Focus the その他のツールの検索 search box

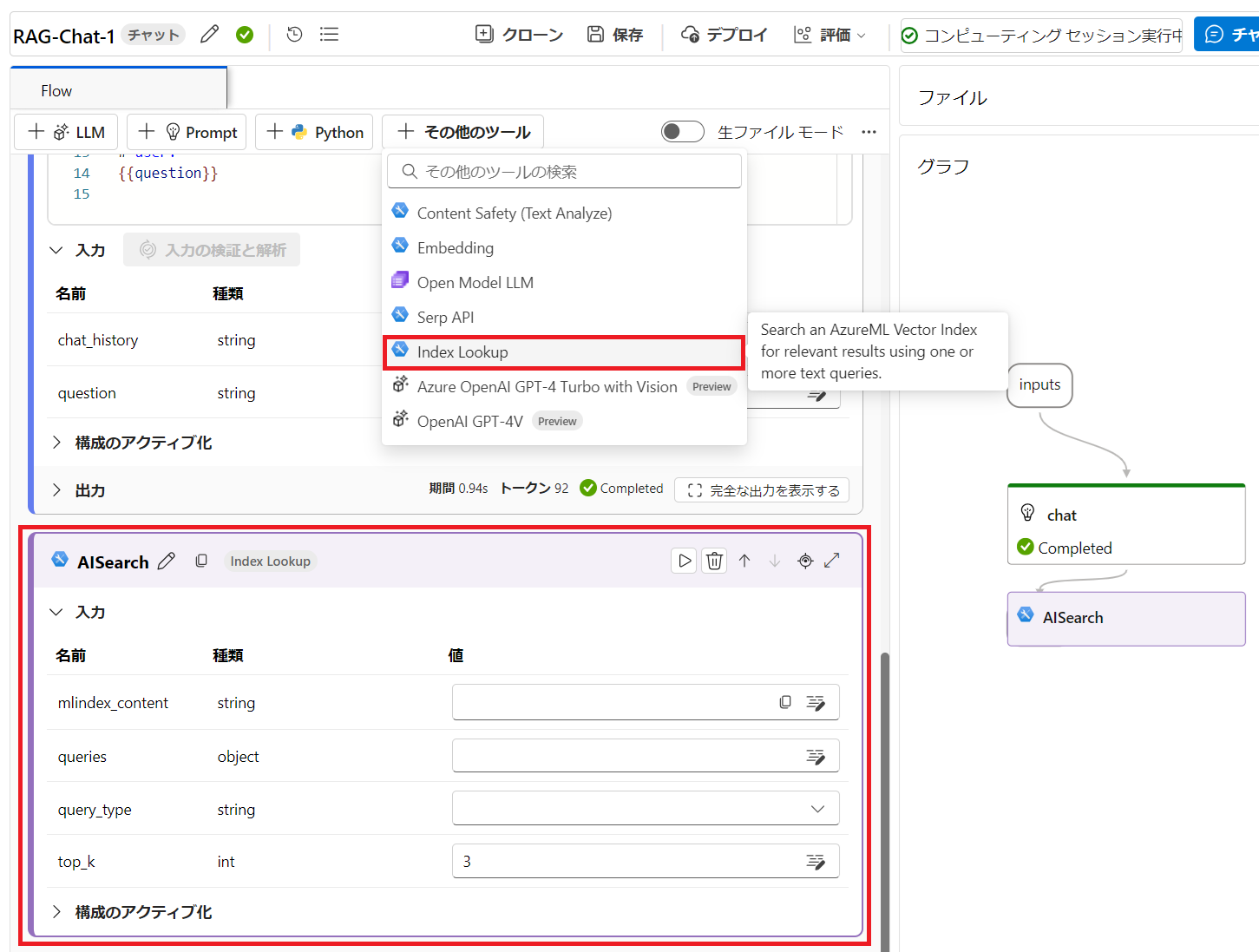[564, 172]
